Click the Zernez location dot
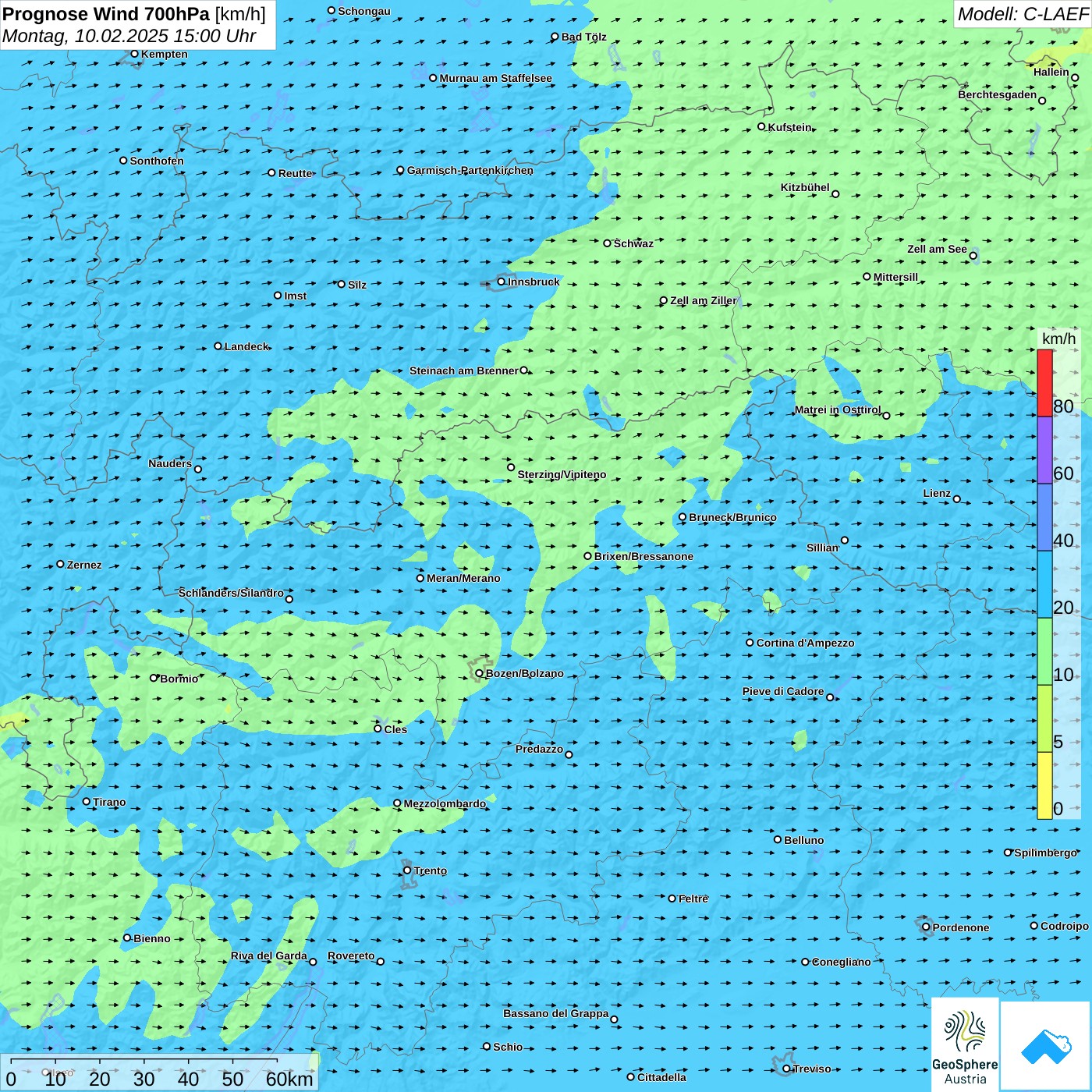 point(60,564)
